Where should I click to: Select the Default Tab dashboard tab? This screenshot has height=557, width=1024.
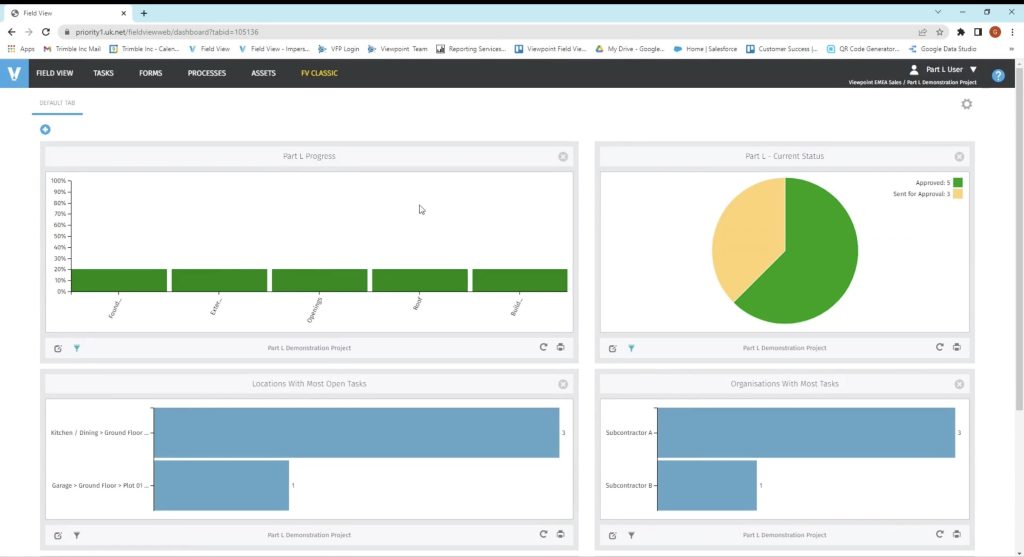click(57, 103)
